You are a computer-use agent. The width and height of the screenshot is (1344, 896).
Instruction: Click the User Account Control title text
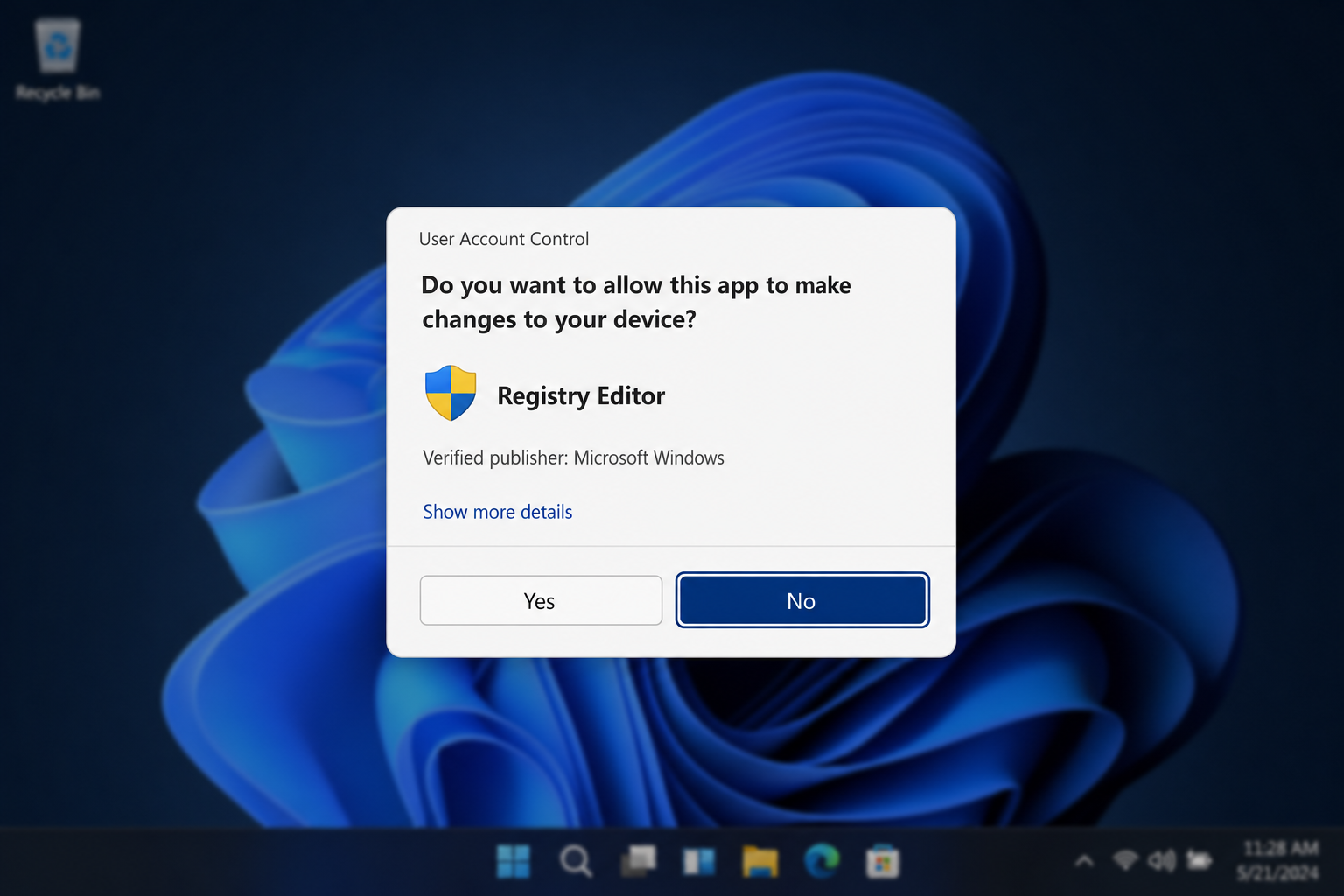[x=504, y=239]
